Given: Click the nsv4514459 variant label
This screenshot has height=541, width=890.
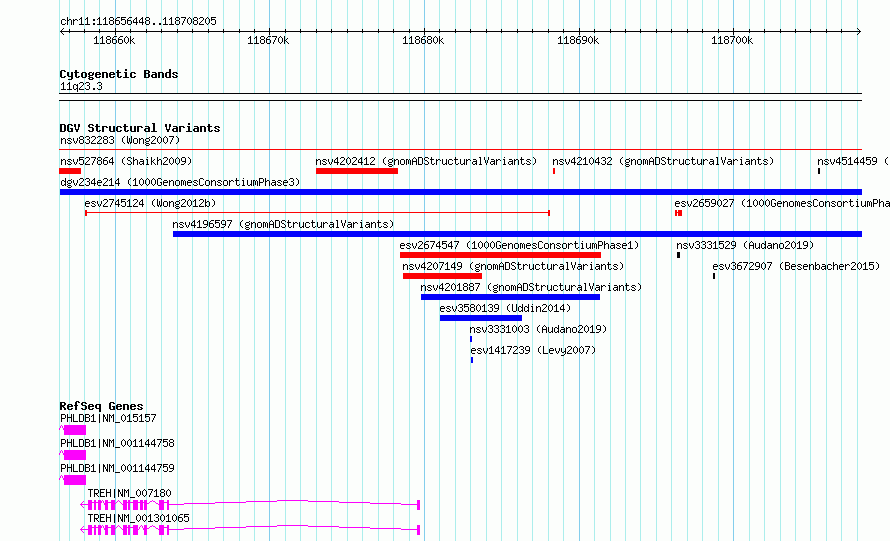Looking at the screenshot, I should tap(853, 161).
